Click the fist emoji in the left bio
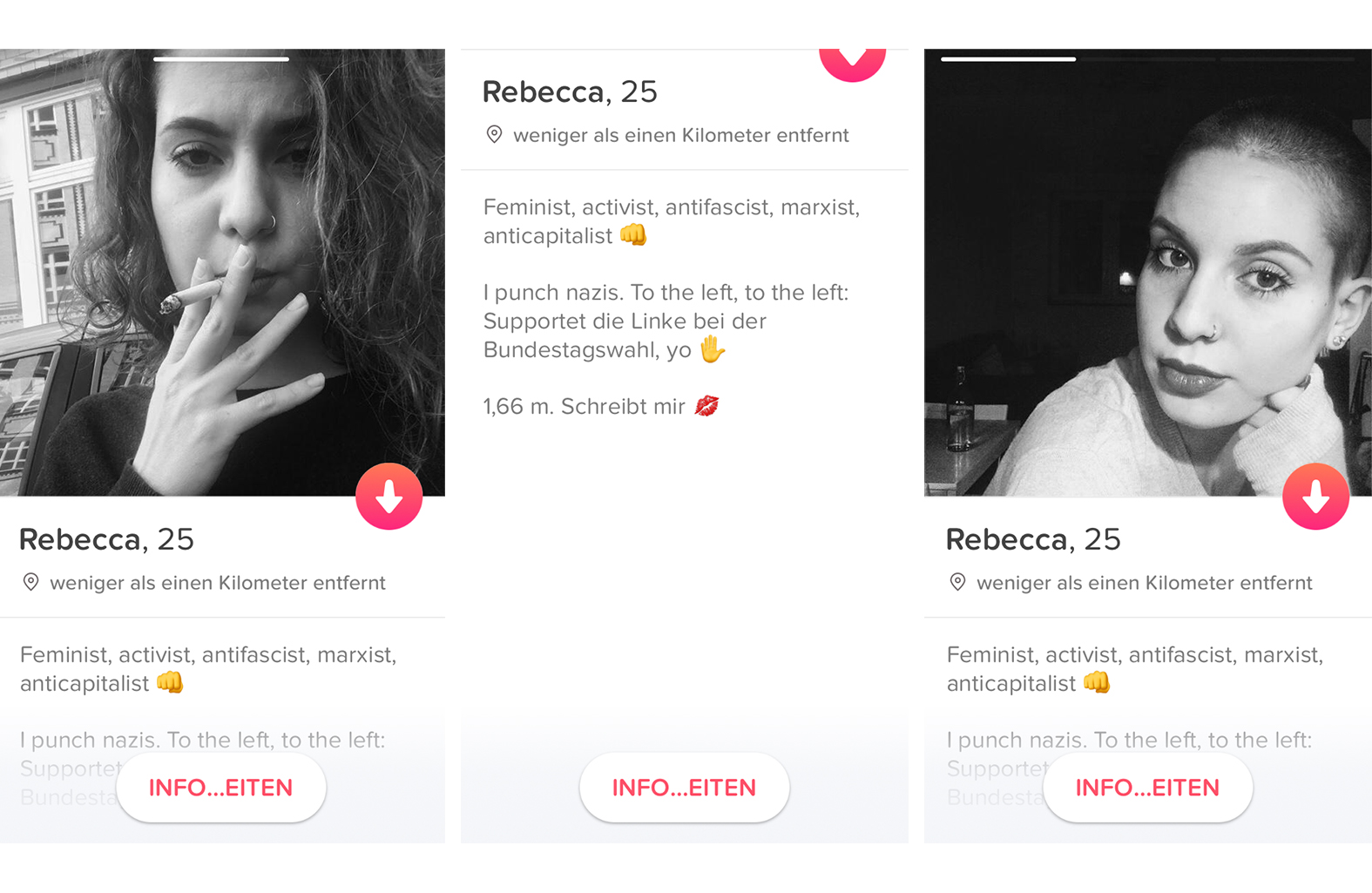Image resolution: width=1372 pixels, height=893 pixels. pyautogui.click(x=170, y=682)
